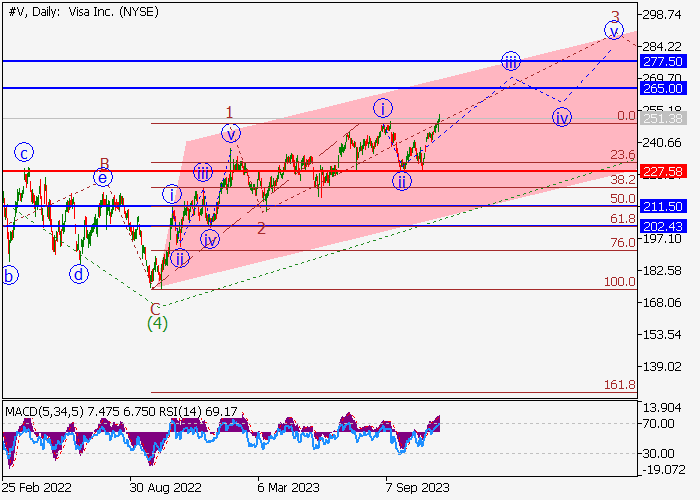Click the 6 Mar 2023 date label
Image resolution: width=700 pixels, height=500 pixels.
(288, 488)
